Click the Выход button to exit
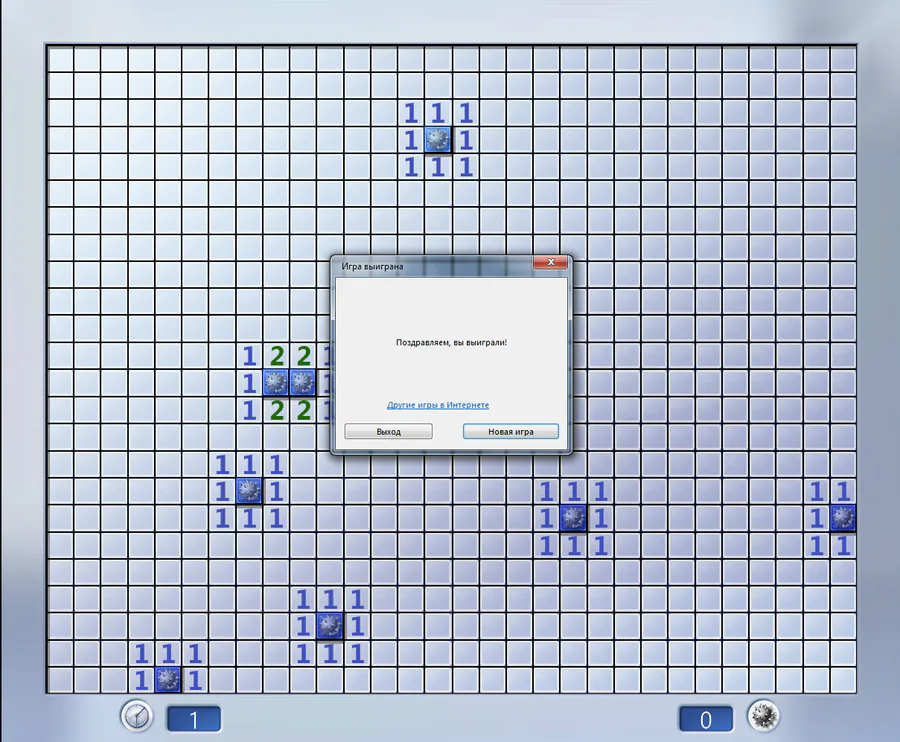The height and width of the screenshot is (742, 900). tap(389, 432)
